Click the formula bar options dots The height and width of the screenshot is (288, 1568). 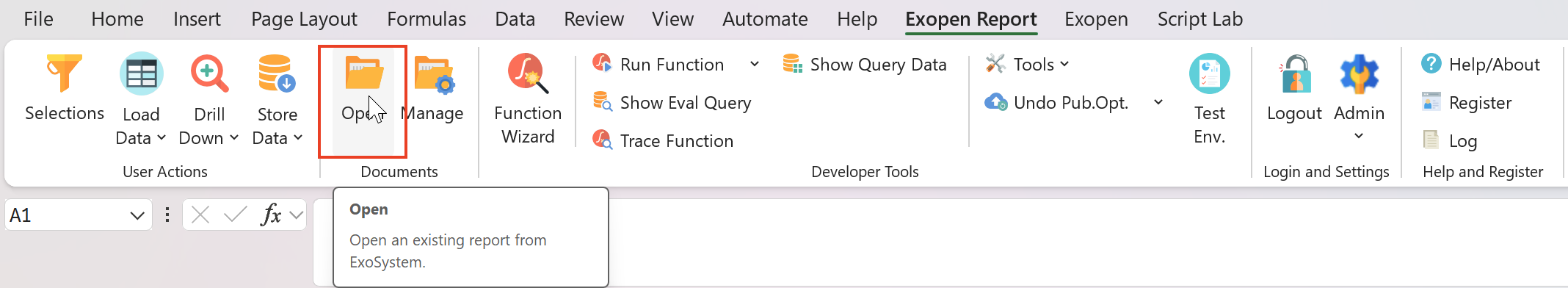point(167,215)
